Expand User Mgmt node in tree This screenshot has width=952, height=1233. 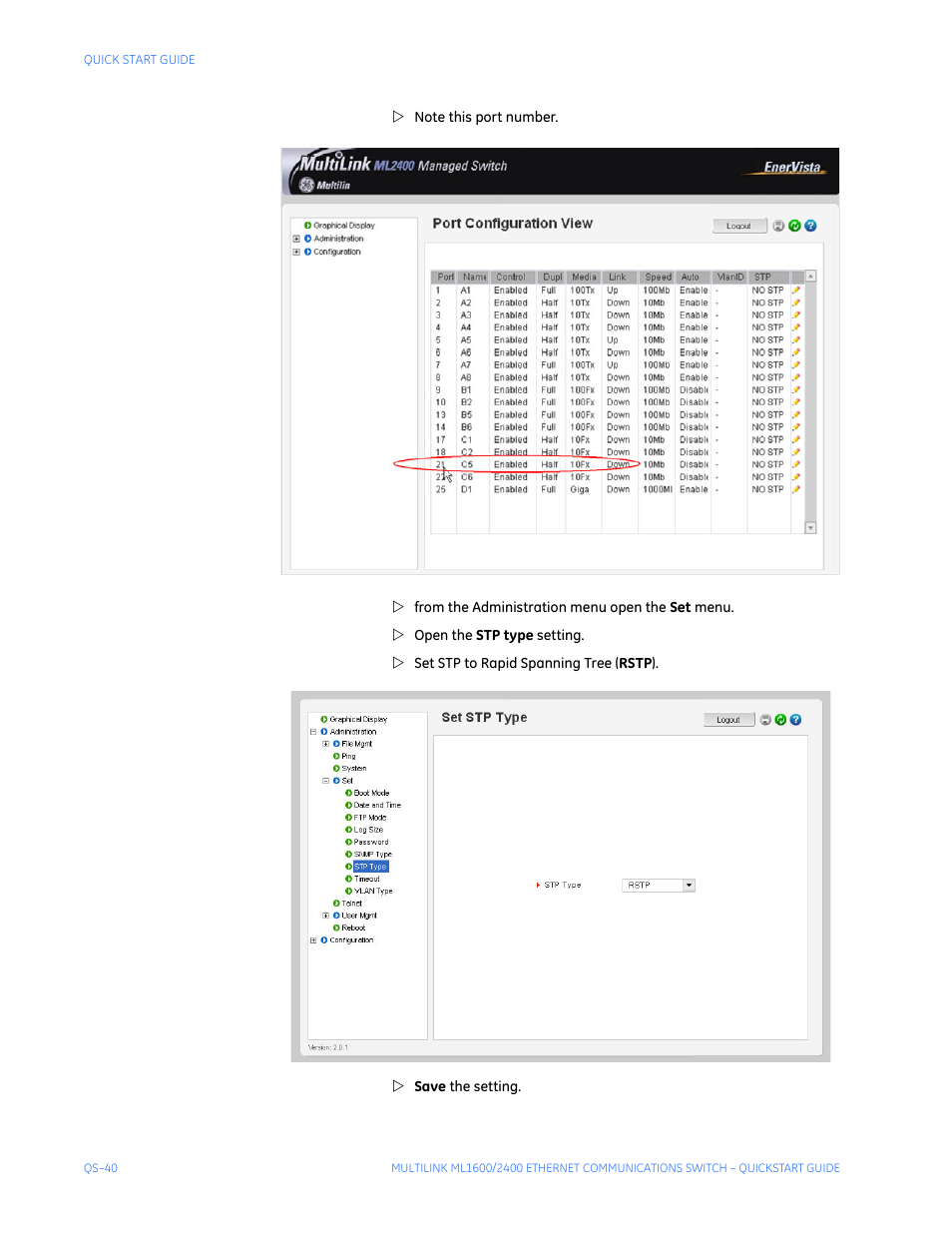pyautogui.click(x=325, y=916)
